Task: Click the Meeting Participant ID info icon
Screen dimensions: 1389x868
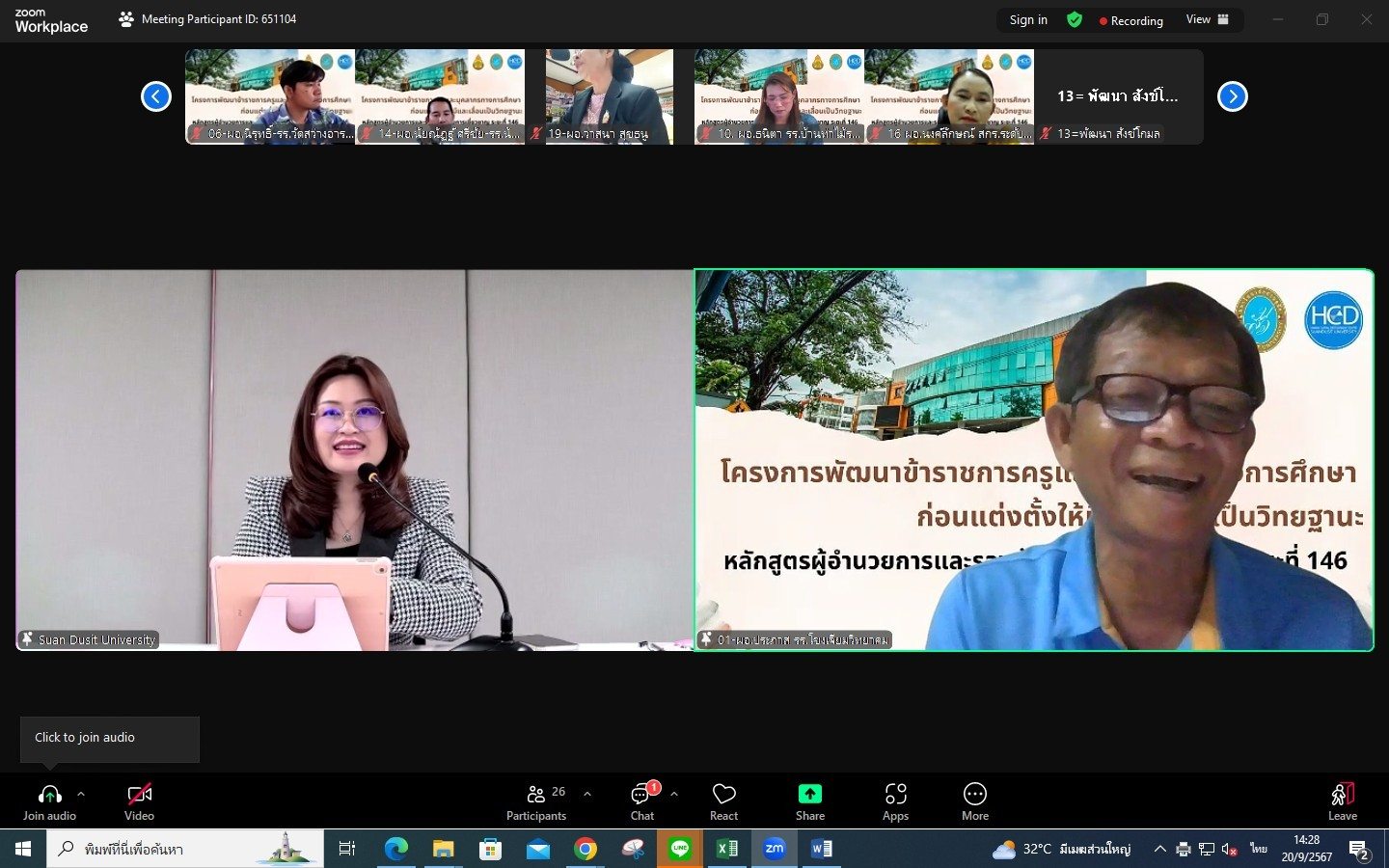Action: (x=126, y=19)
